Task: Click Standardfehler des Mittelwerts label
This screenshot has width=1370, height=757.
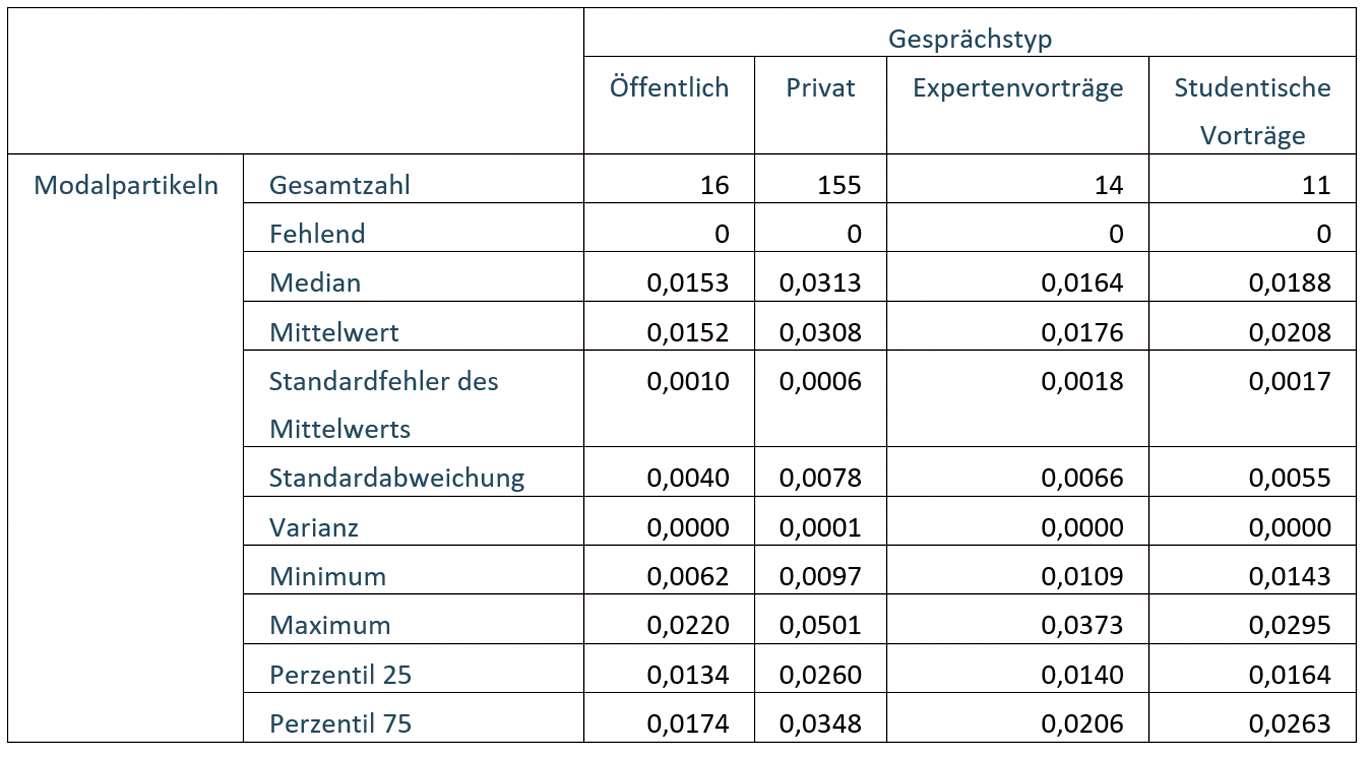Action: (383, 405)
